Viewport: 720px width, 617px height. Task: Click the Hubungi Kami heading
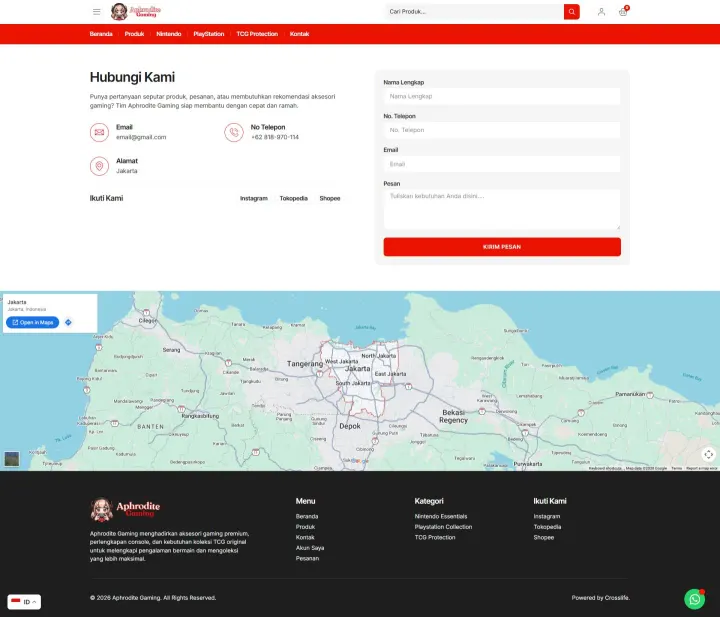[132, 77]
